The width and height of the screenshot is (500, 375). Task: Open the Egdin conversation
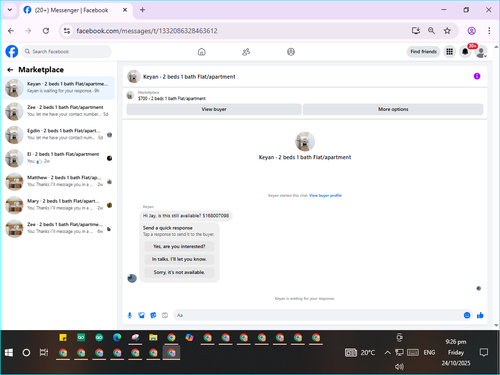click(59, 134)
